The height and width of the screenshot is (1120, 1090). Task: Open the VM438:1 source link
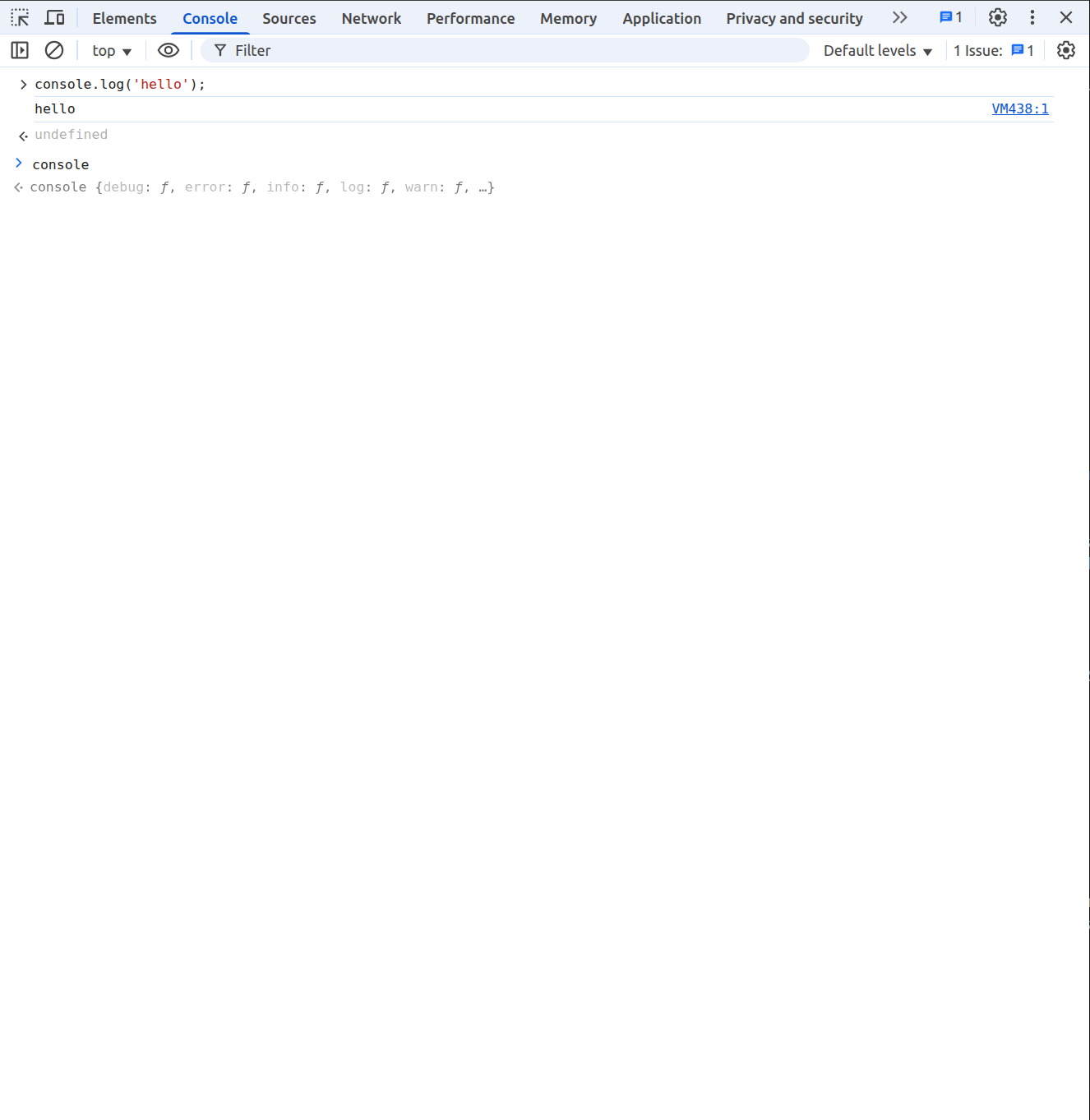click(1019, 109)
